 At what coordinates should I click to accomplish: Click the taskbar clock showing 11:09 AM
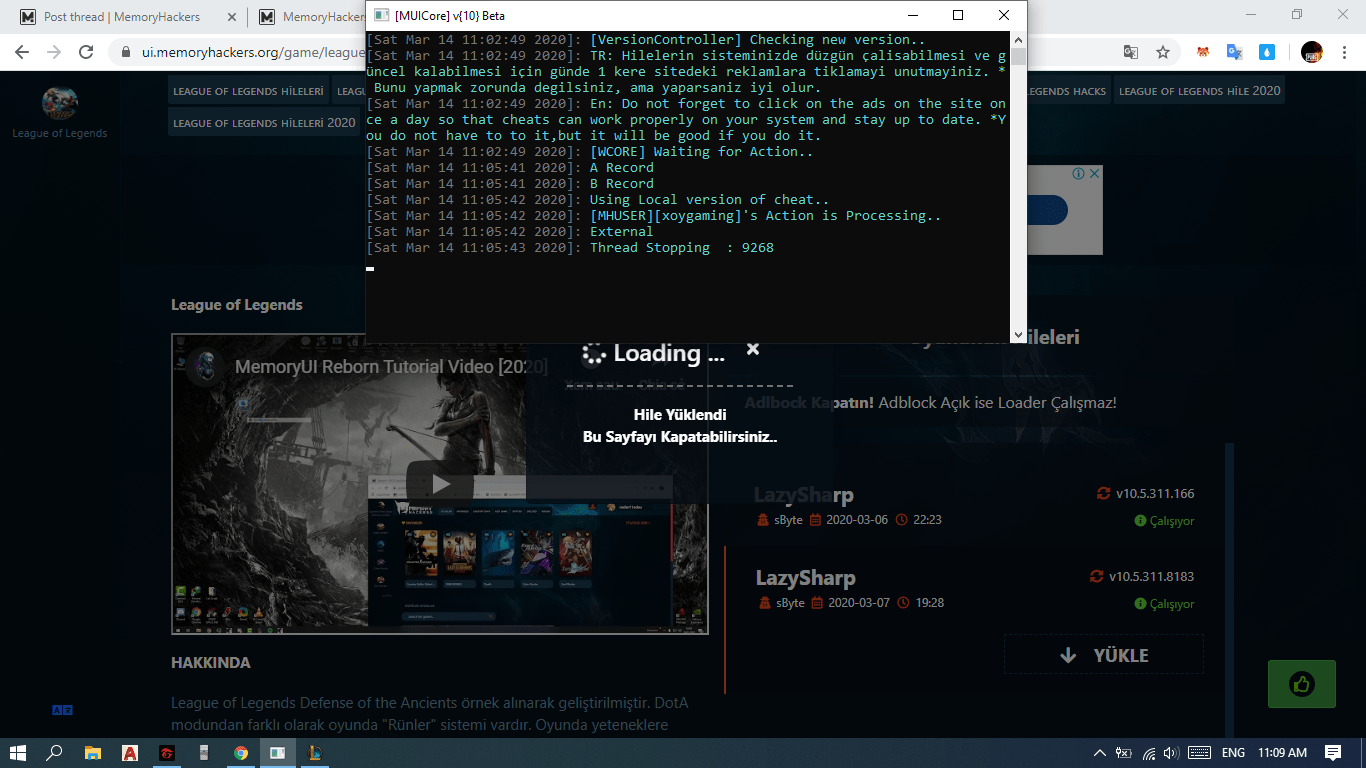coord(1282,753)
